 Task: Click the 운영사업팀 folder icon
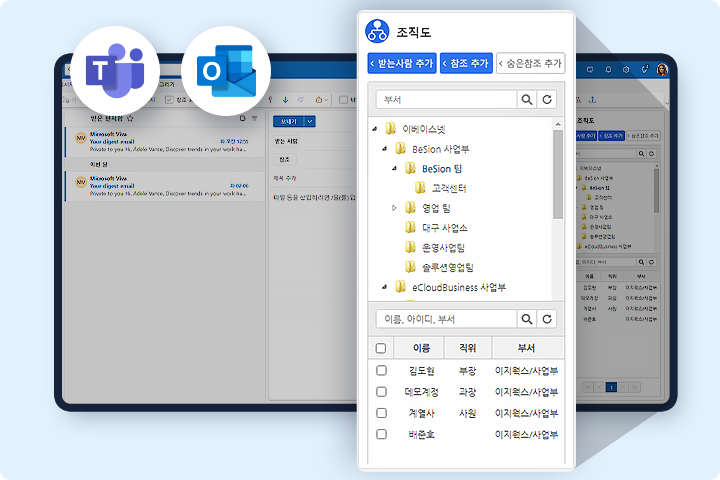[410, 247]
